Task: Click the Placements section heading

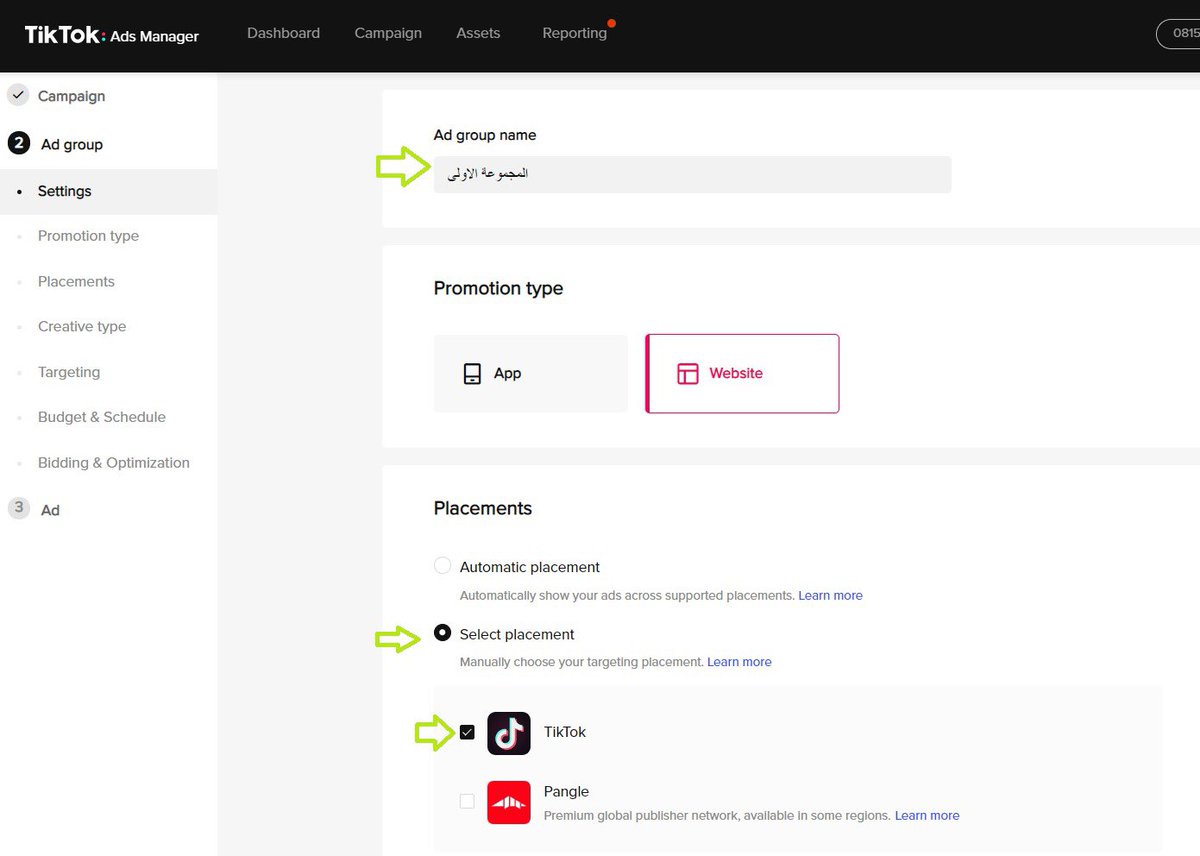Action: 483,508
